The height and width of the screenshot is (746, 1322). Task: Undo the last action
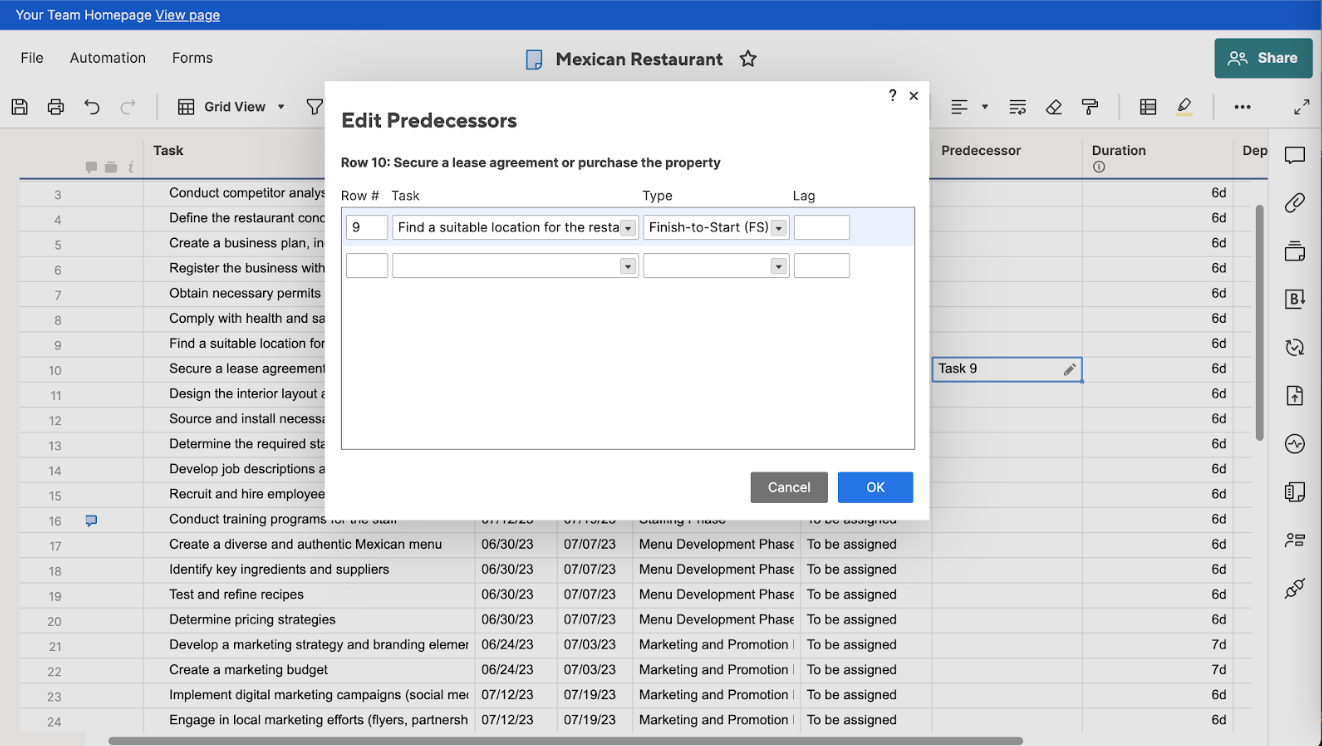pos(91,106)
